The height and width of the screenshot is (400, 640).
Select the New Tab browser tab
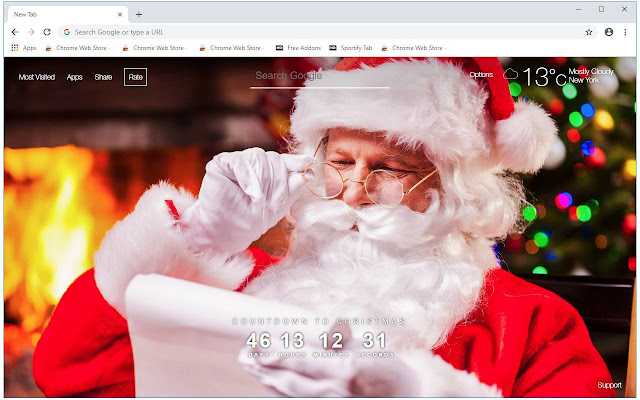(x=68, y=14)
